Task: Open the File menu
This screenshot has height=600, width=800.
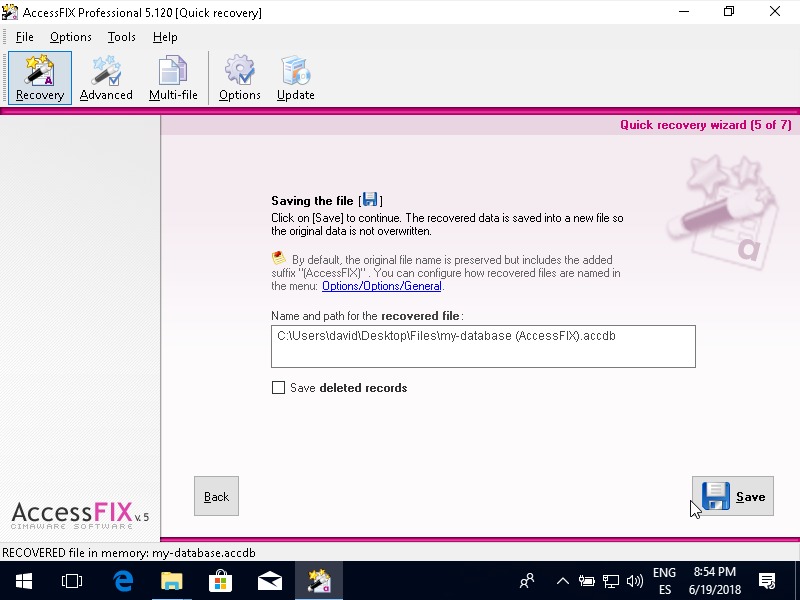Action: [25, 37]
